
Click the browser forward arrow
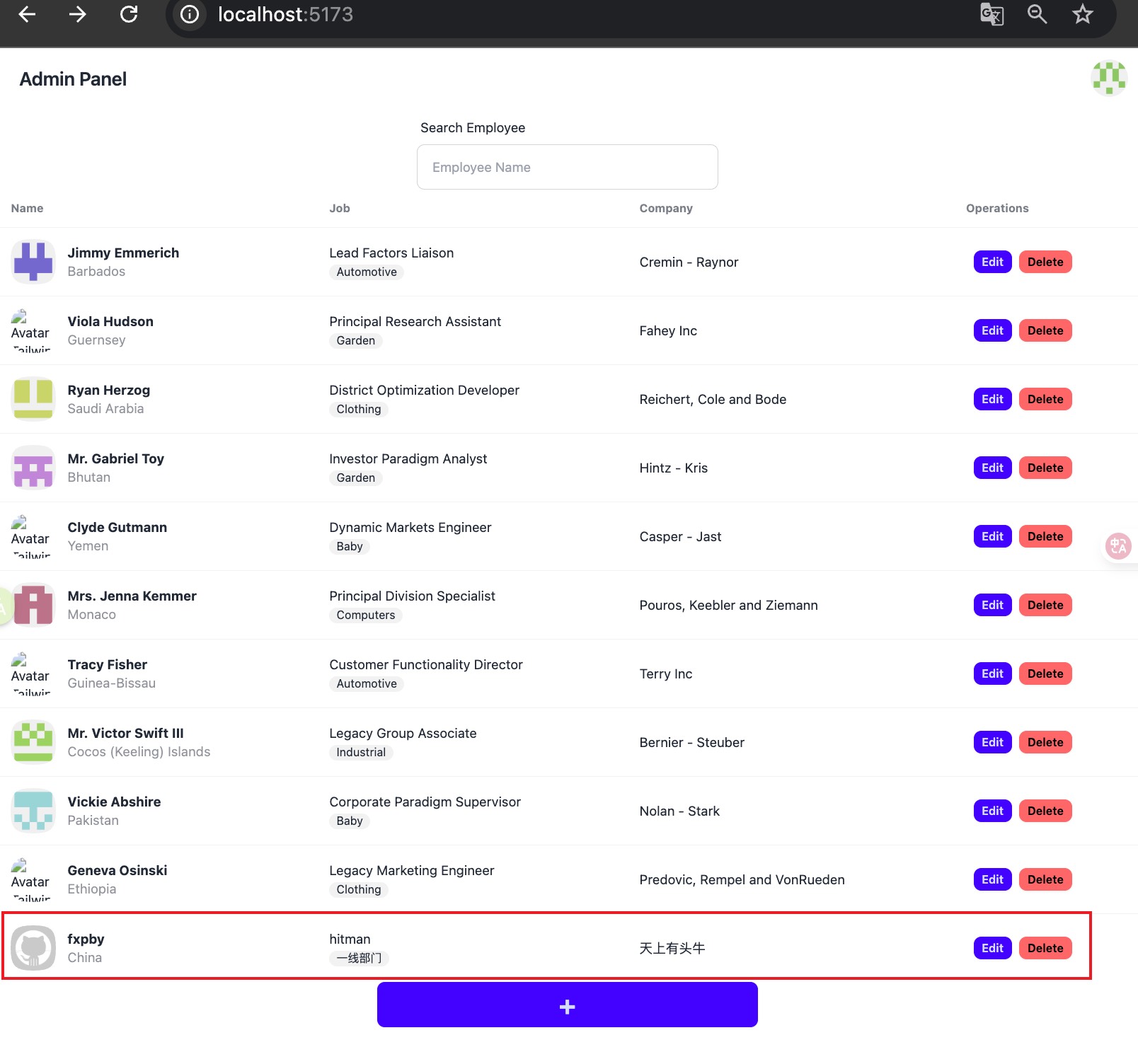(77, 14)
